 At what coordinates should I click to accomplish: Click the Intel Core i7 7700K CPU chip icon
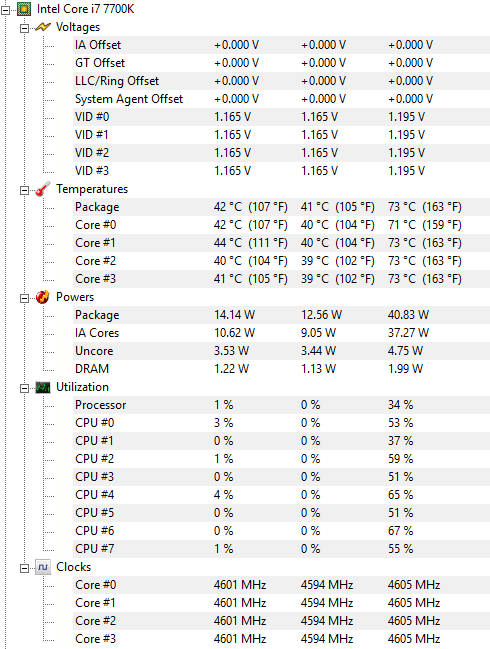pyautogui.click(x=24, y=9)
